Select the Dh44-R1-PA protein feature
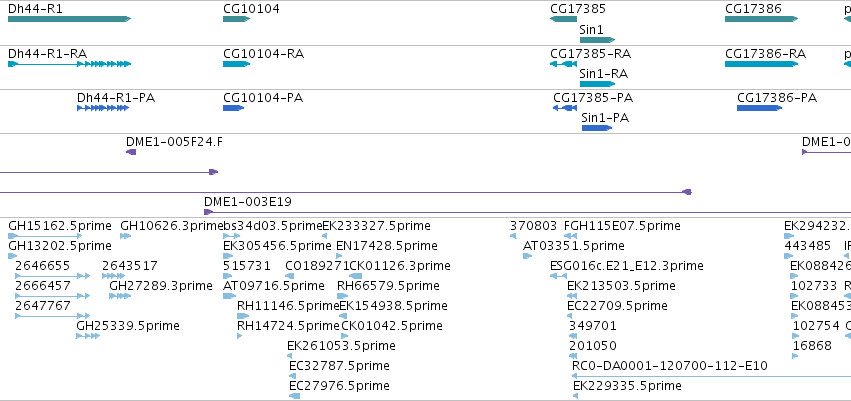 click(x=103, y=108)
